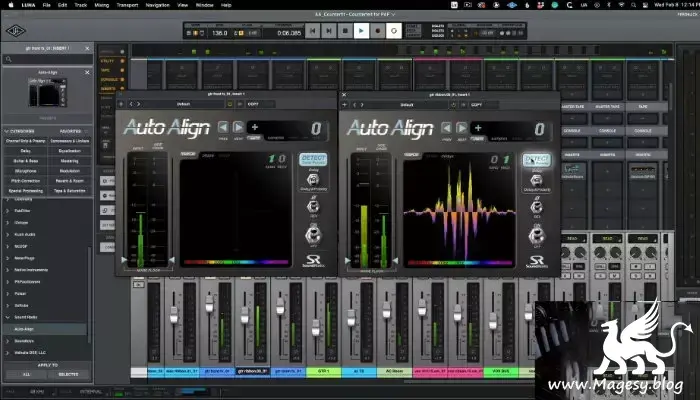Click the Spotlight search icon in menu bar
The height and width of the screenshot is (400, 700).
tap(633, 5)
